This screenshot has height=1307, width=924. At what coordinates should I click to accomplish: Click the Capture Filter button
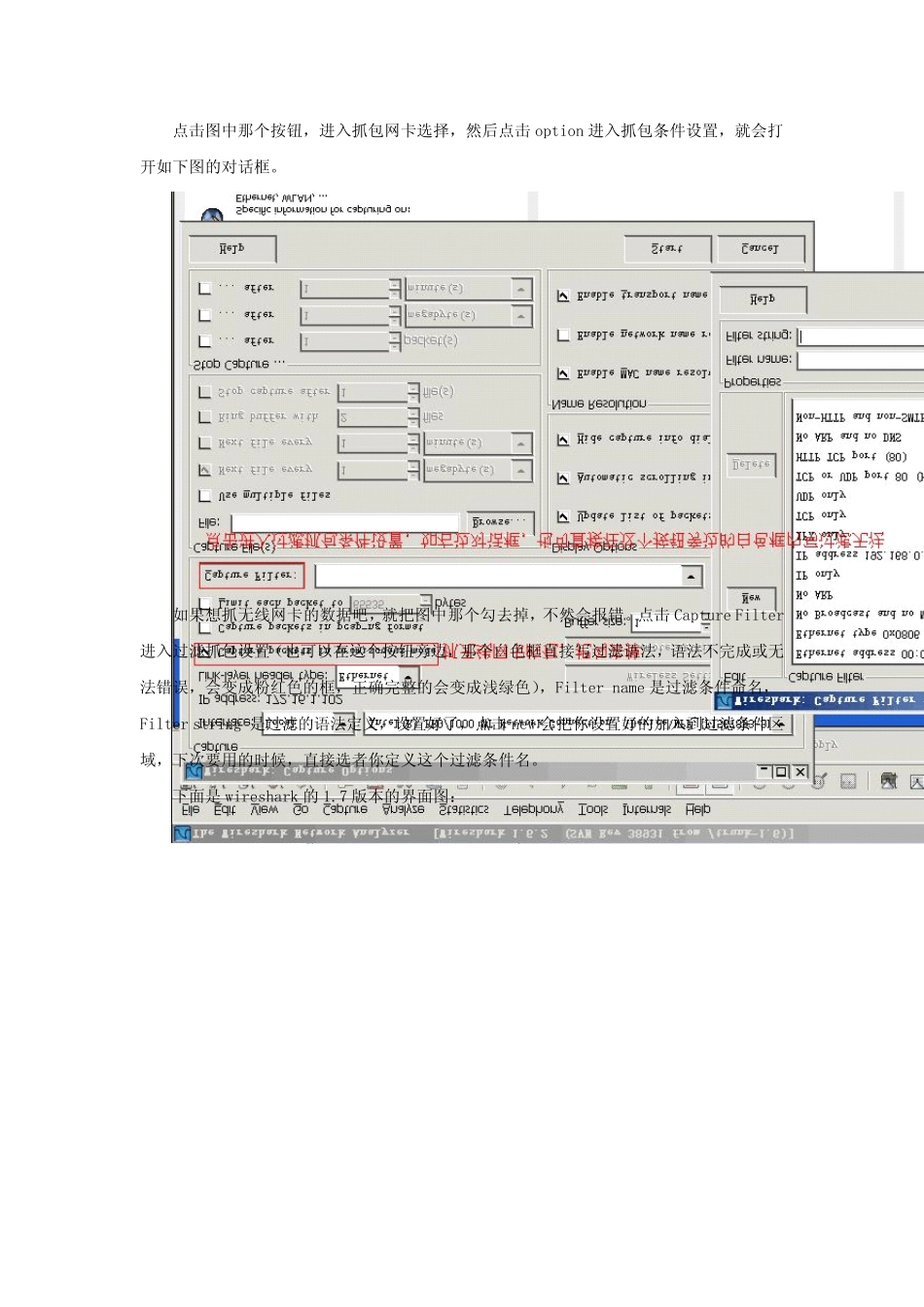(x=252, y=576)
